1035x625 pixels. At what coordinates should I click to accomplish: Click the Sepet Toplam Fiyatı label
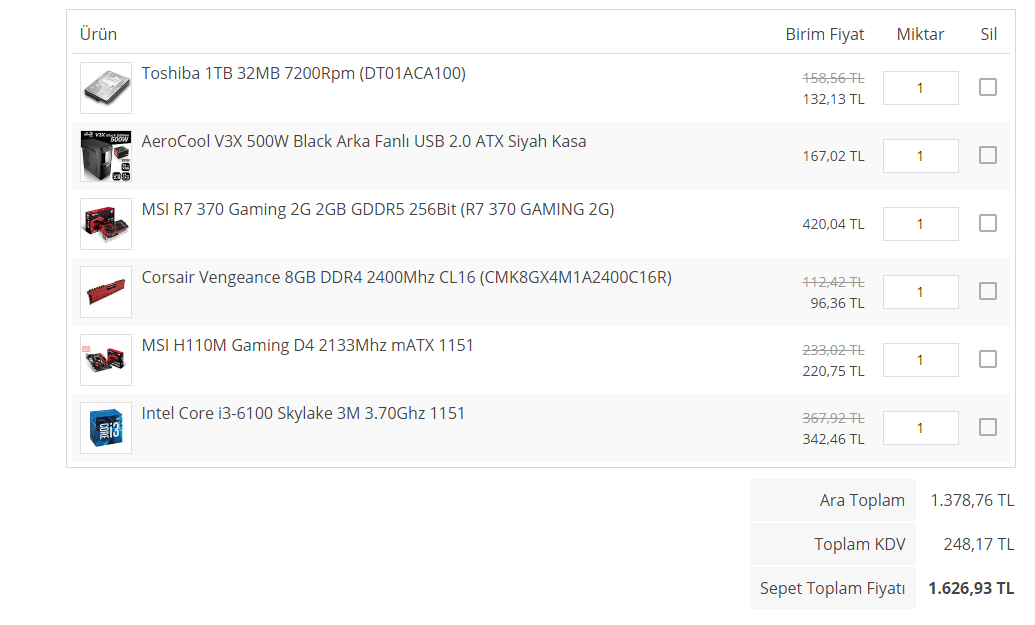point(832,588)
